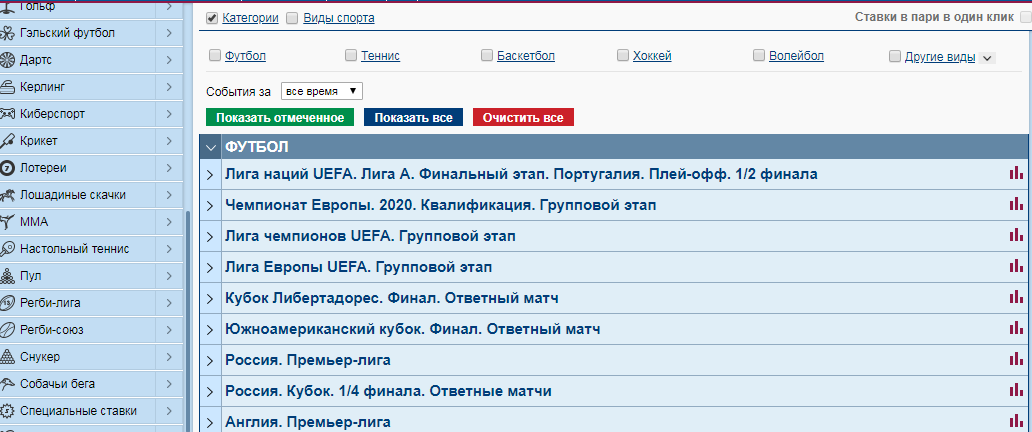Click the Gaelic football icon in sidebar

click(x=7, y=33)
